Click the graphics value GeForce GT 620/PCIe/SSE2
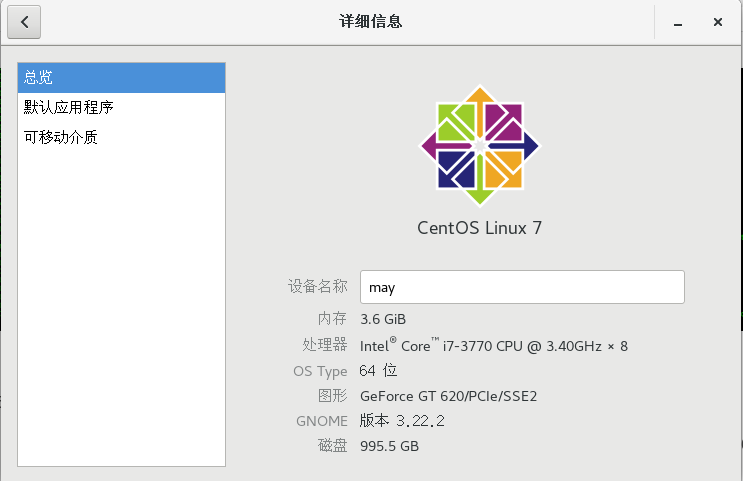The width and height of the screenshot is (743, 481). pyautogui.click(x=448, y=396)
